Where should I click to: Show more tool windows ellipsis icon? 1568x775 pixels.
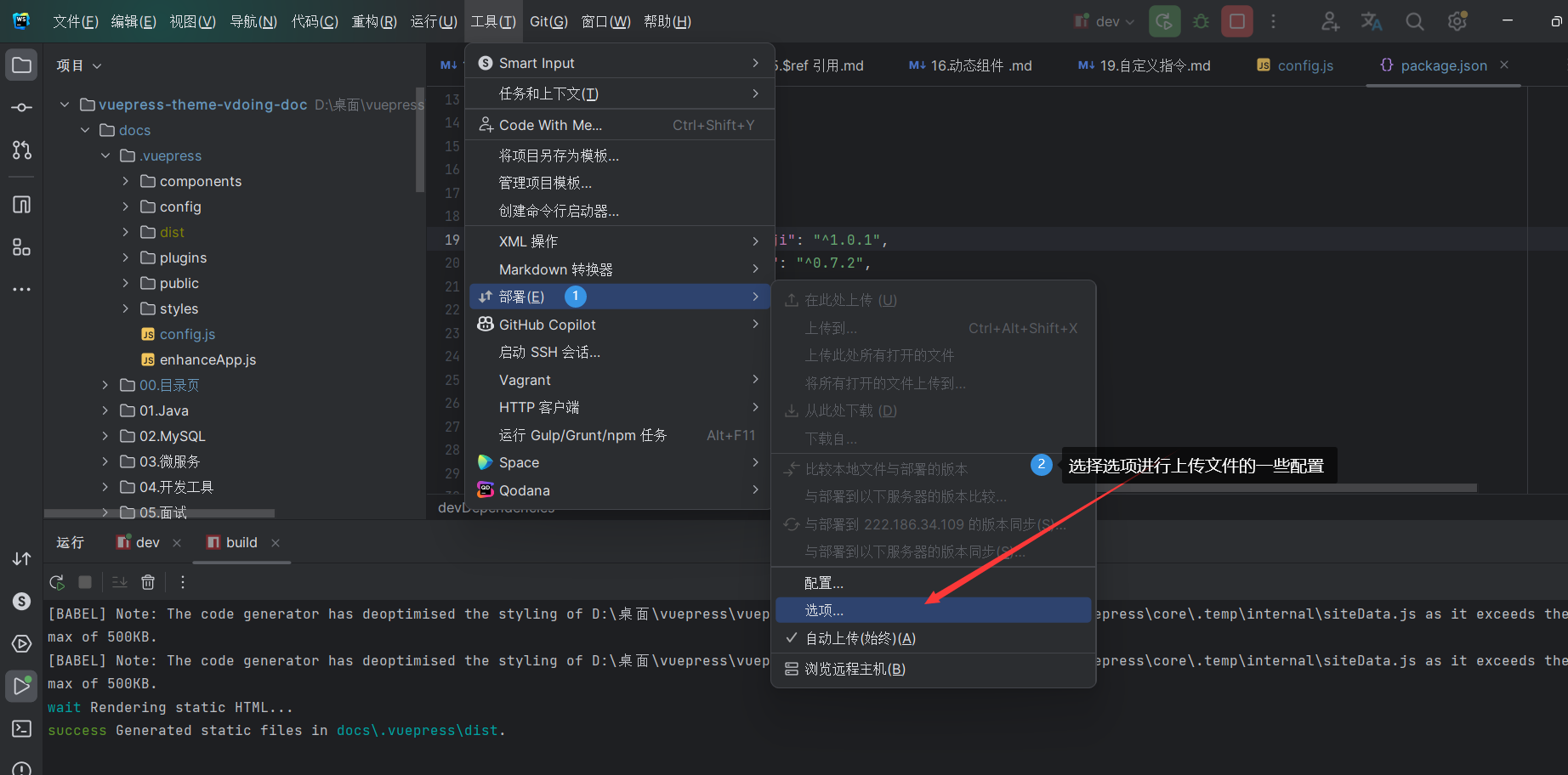point(22,290)
